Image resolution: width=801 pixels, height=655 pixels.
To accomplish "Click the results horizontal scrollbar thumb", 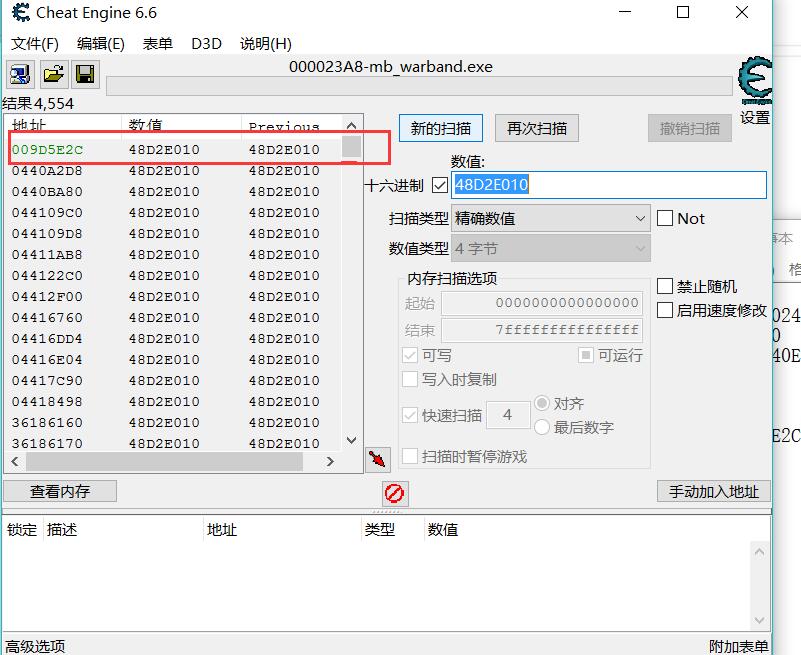I will tap(164, 462).
